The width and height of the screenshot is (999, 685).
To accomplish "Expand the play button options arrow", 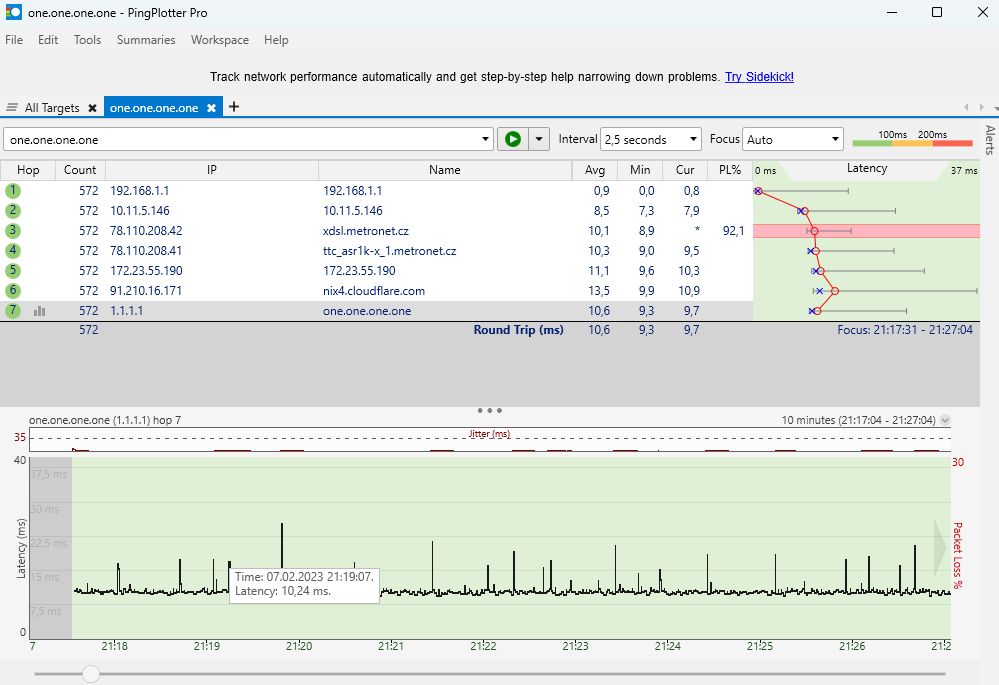I will coord(539,139).
